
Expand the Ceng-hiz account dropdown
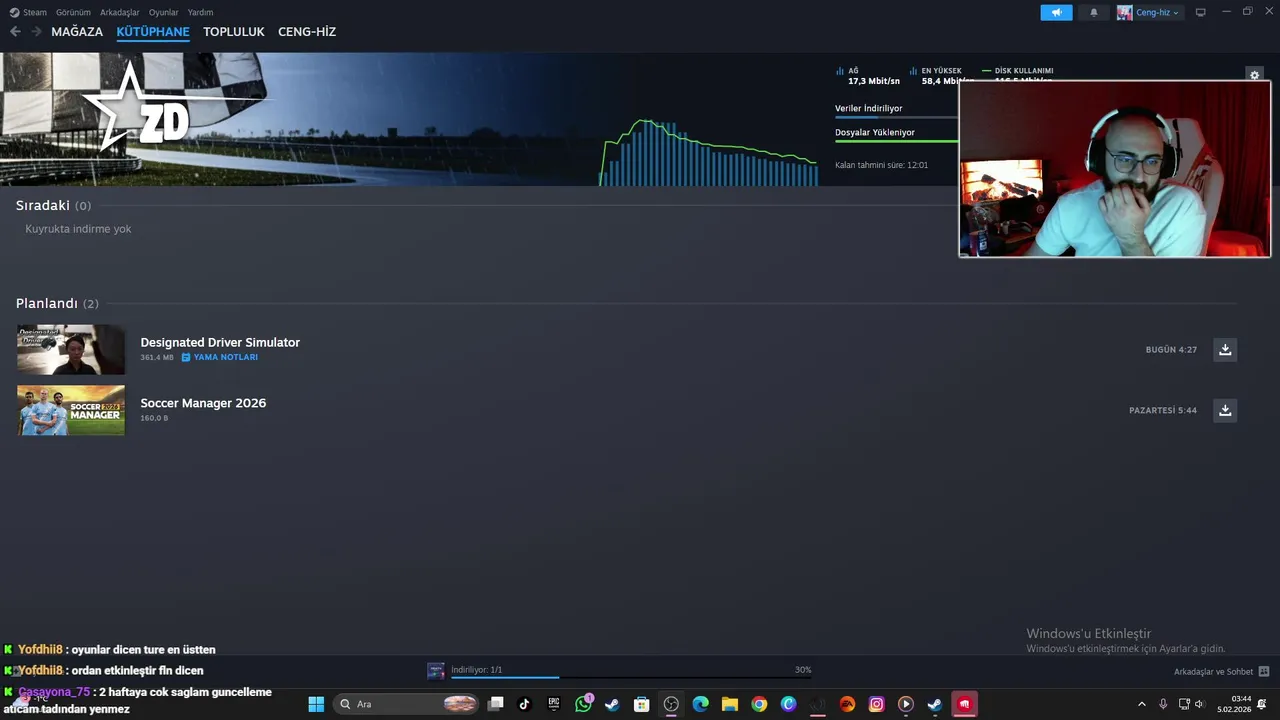[1149, 12]
